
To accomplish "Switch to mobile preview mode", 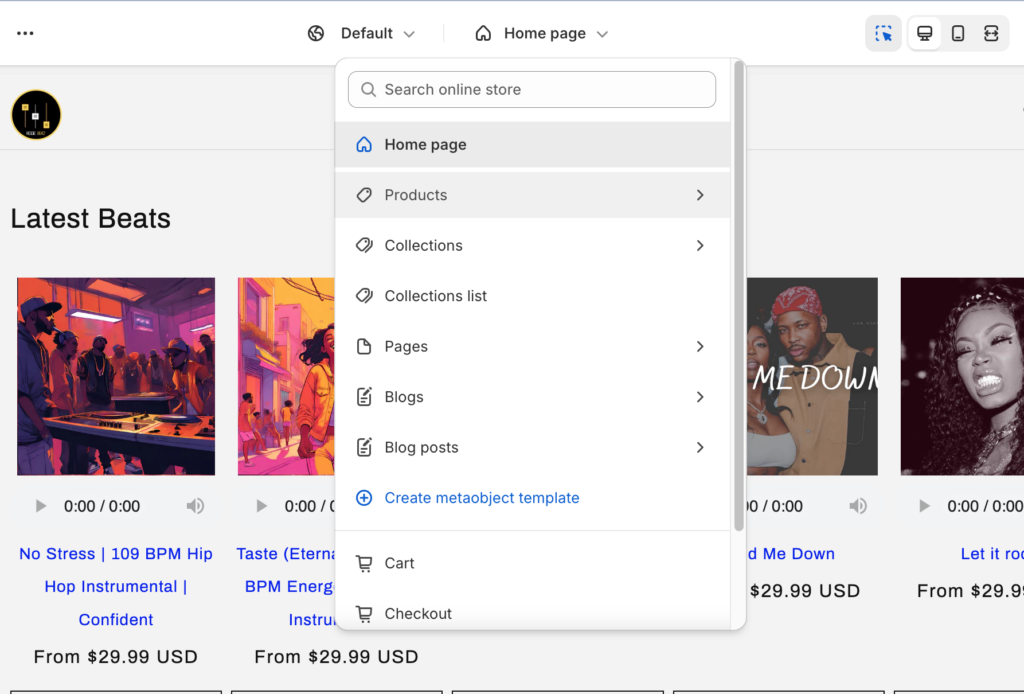I will 957,33.
